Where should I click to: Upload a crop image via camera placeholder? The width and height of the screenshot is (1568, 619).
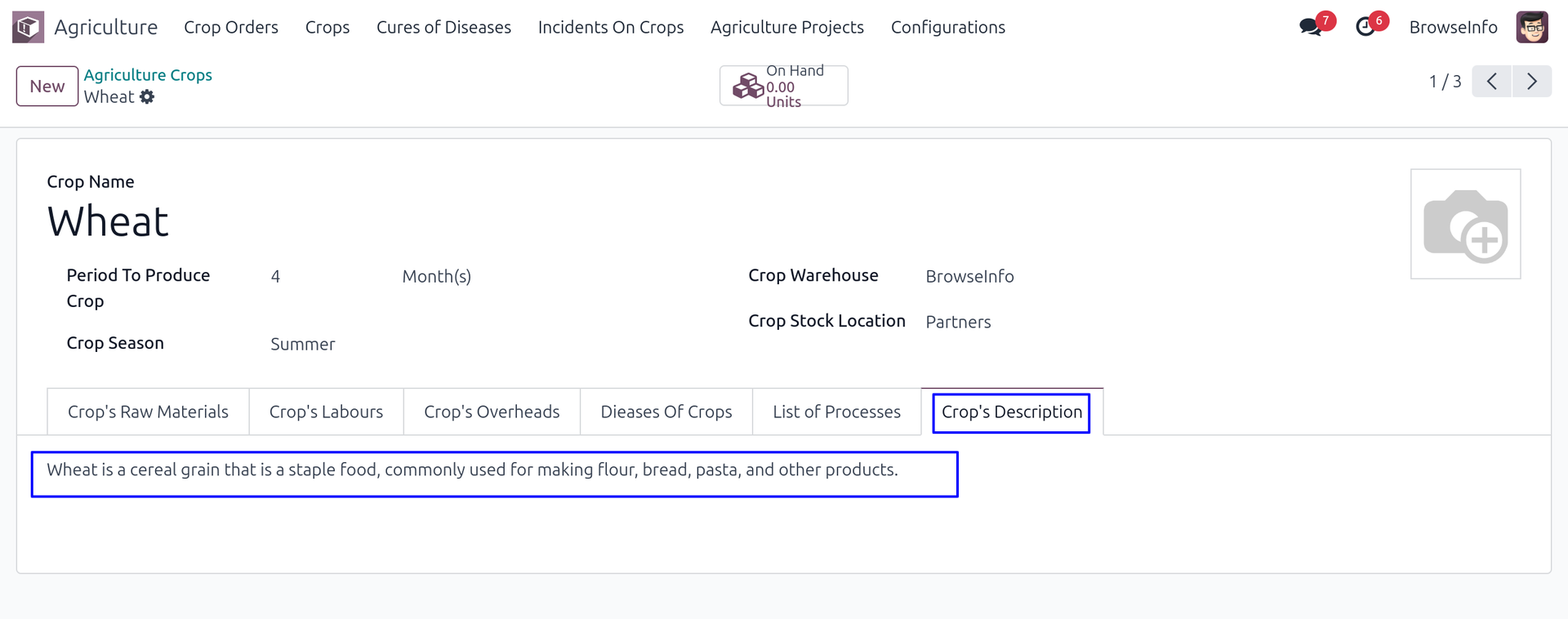tap(1465, 225)
